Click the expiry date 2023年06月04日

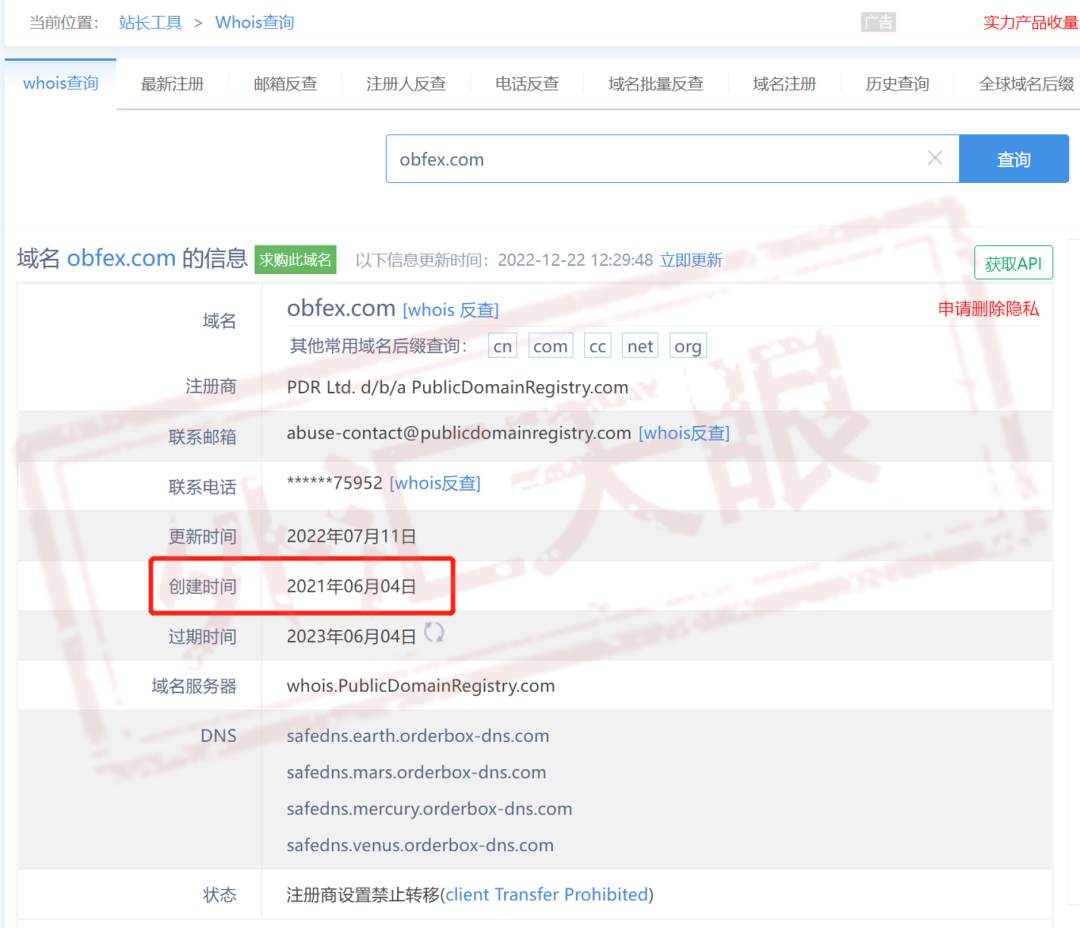tap(351, 636)
